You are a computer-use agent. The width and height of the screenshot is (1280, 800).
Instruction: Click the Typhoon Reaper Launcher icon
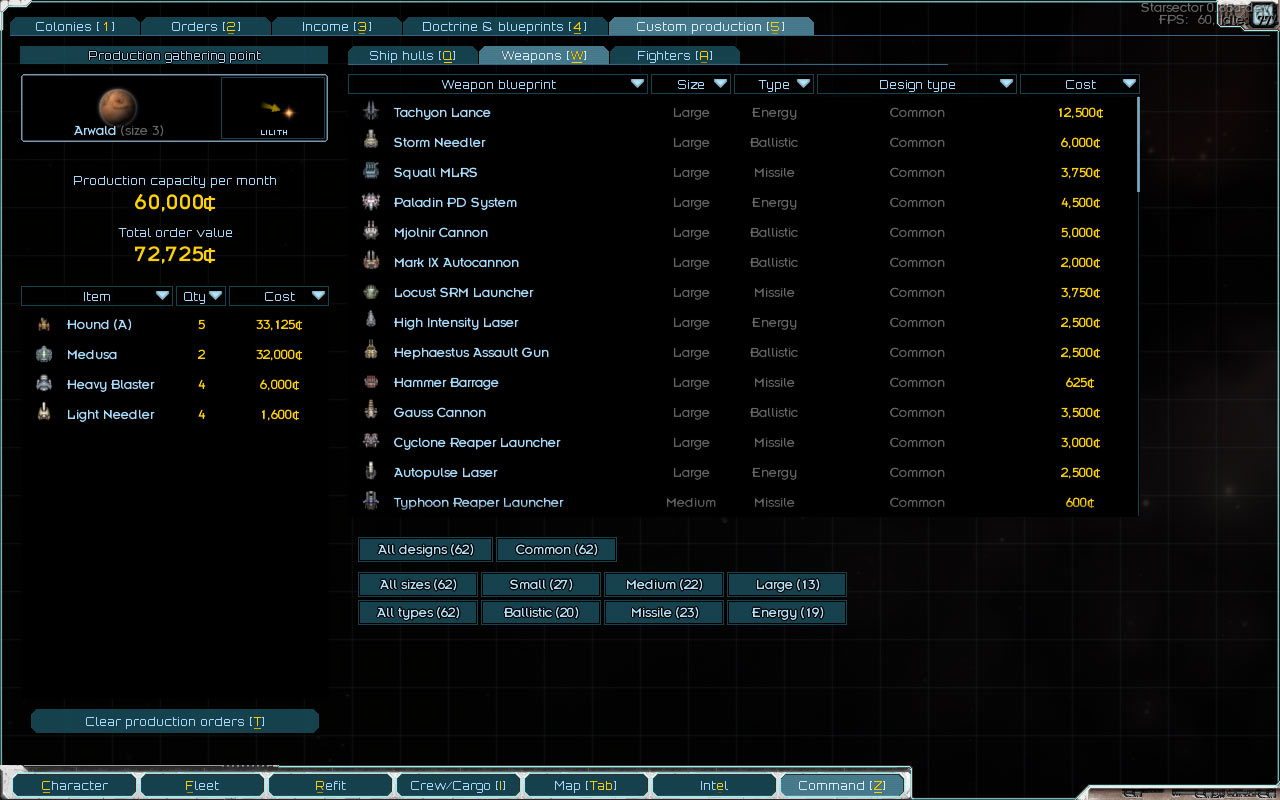click(x=371, y=502)
